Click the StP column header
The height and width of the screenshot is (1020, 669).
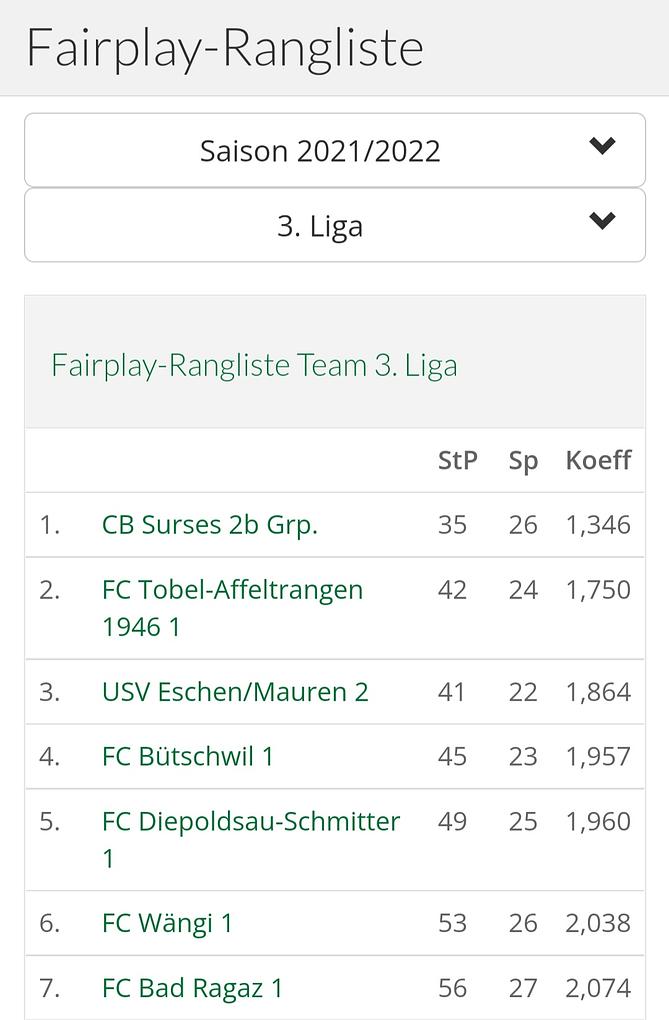[x=458, y=460]
